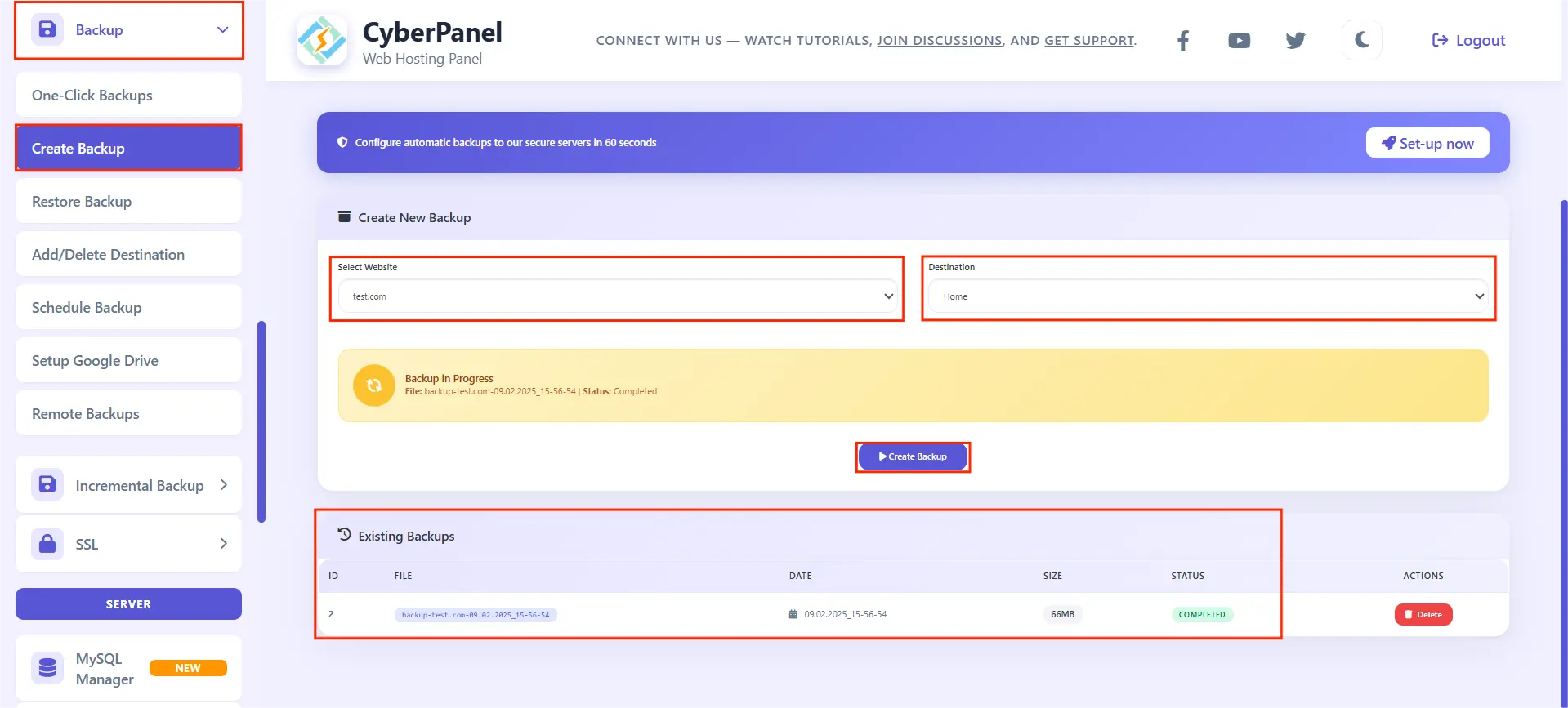Click the 66MB size badge
Screen dimensions: 1568x708
tap(1062, 614)
